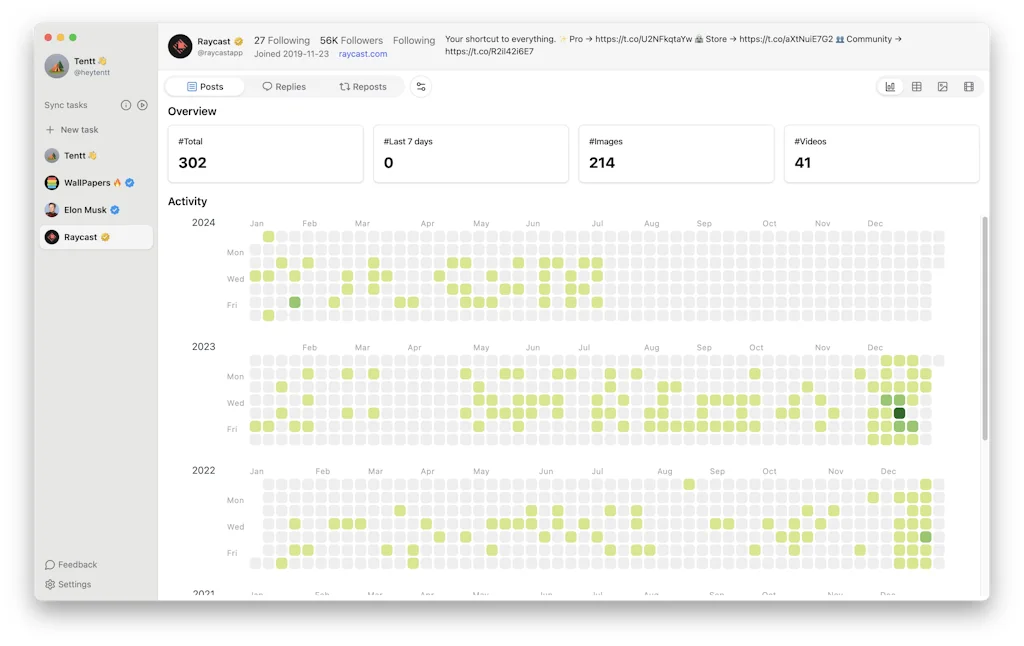Select the chart view icon

tap(890, 86)
